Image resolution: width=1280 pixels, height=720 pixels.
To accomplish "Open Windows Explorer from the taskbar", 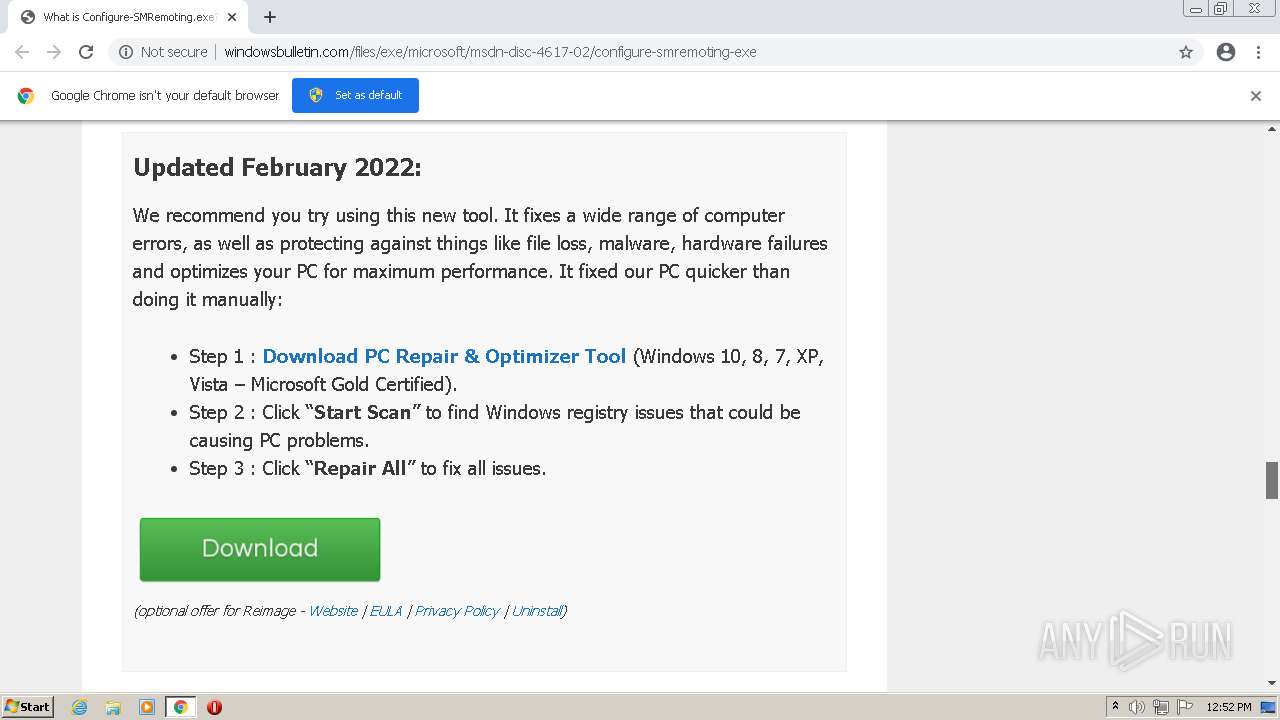I will [x=113, y=707].
